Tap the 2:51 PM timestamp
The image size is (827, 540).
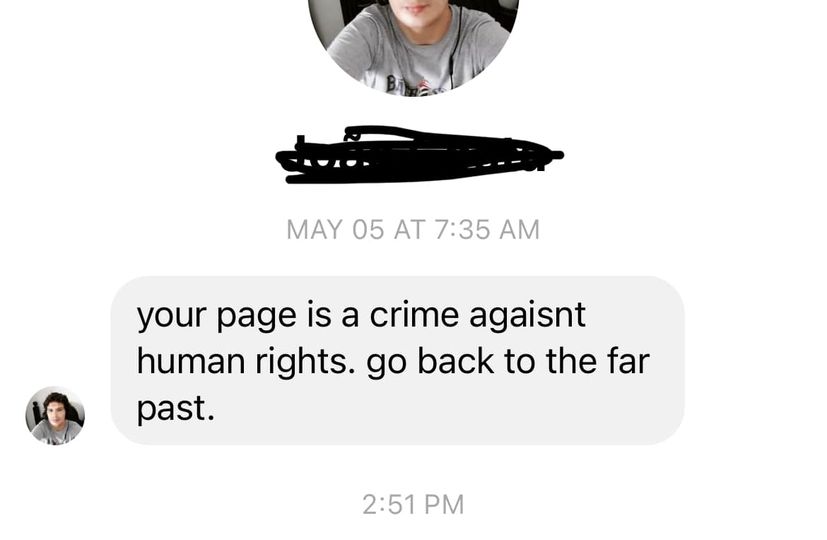[x=413, y=504]
